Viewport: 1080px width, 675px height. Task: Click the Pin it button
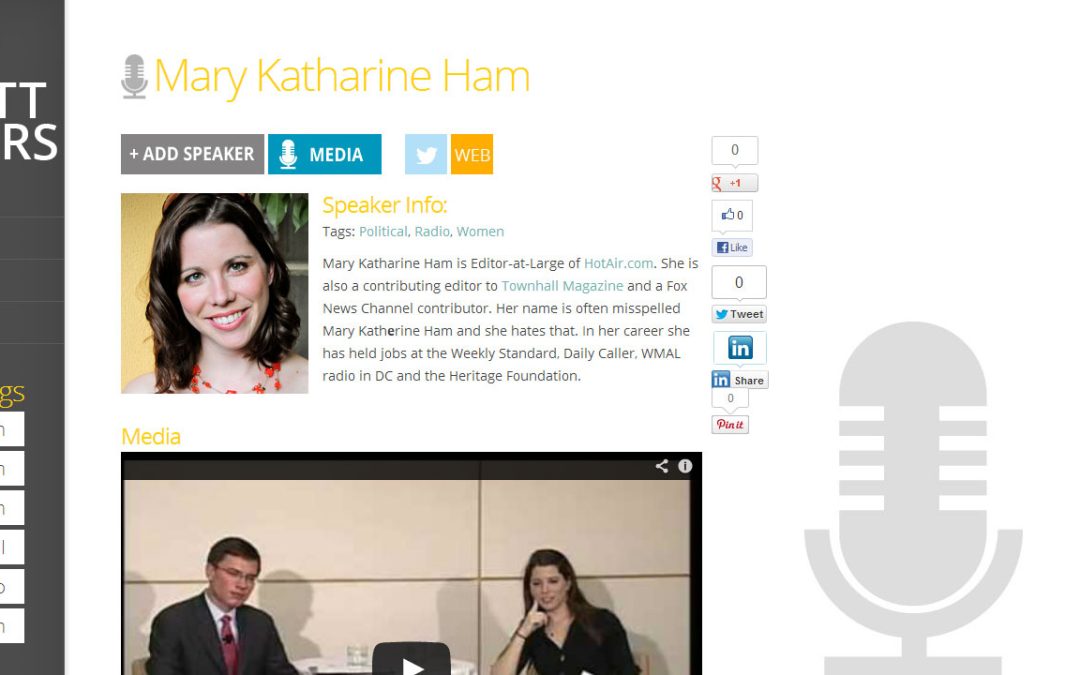coord(730,424)
